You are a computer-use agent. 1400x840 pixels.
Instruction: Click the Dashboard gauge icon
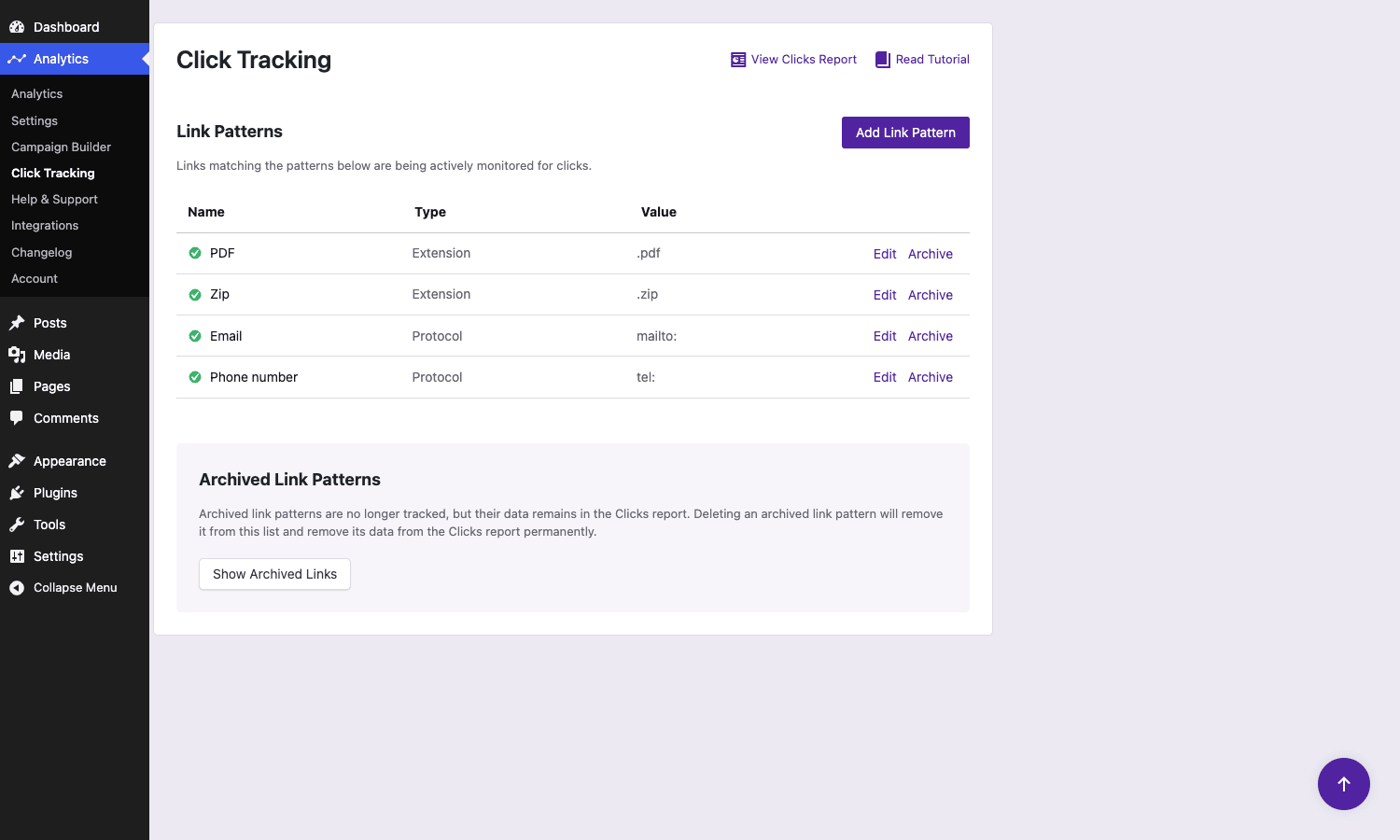point(17,27)
